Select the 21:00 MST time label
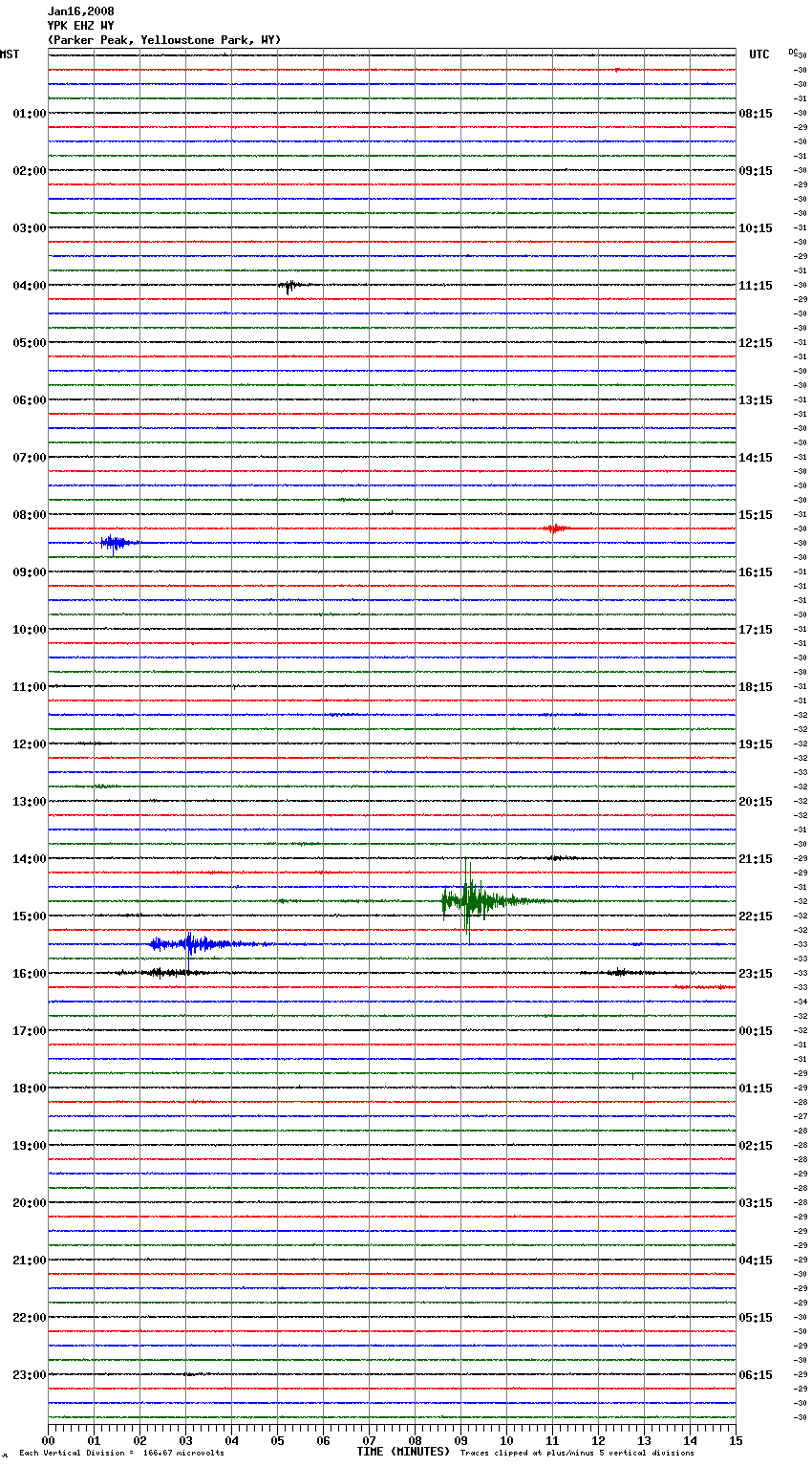The image size is (812, 1466). click(30, 1261)
